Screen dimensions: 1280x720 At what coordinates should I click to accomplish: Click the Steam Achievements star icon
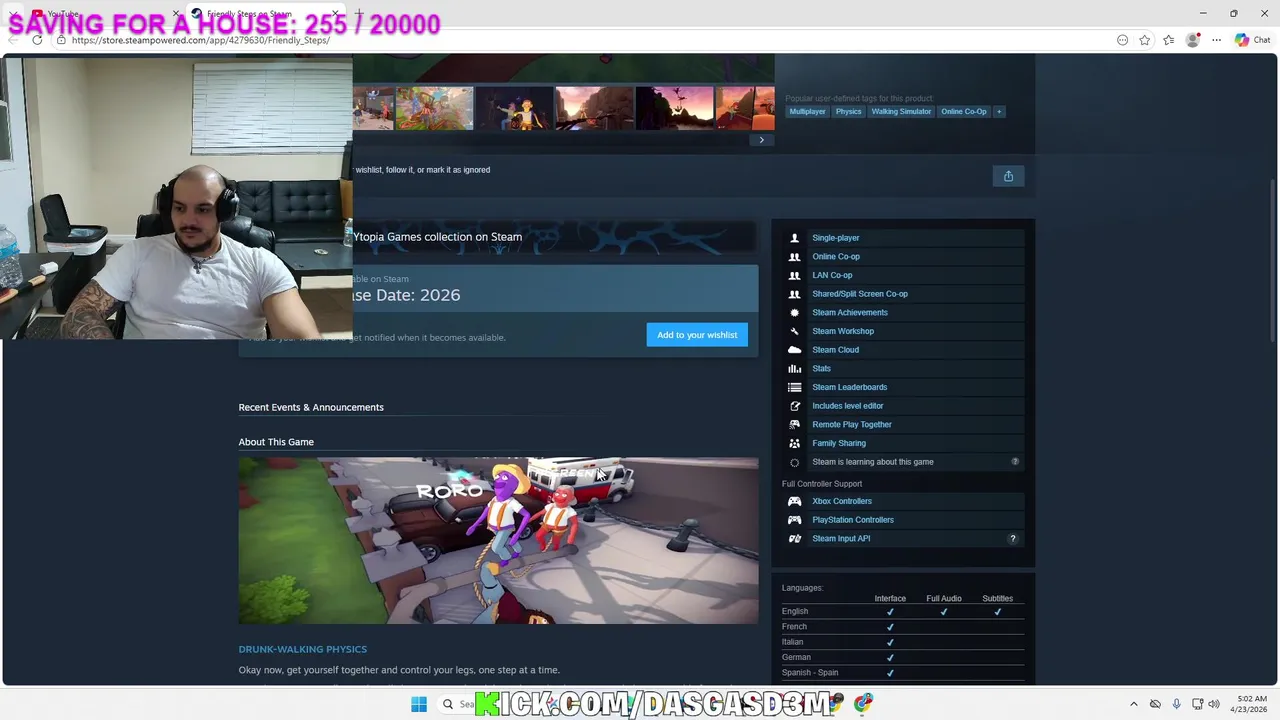[x=794, y=313]
